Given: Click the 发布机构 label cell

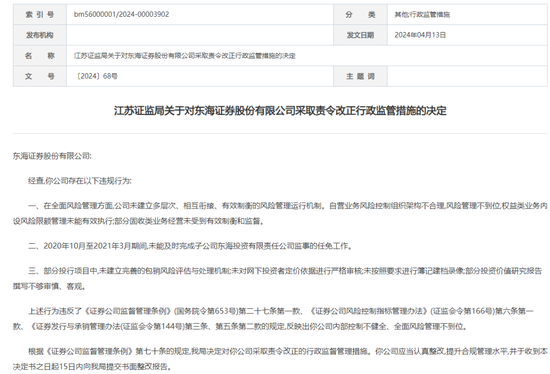Looking at the screenshot, I should click(40, 35).
